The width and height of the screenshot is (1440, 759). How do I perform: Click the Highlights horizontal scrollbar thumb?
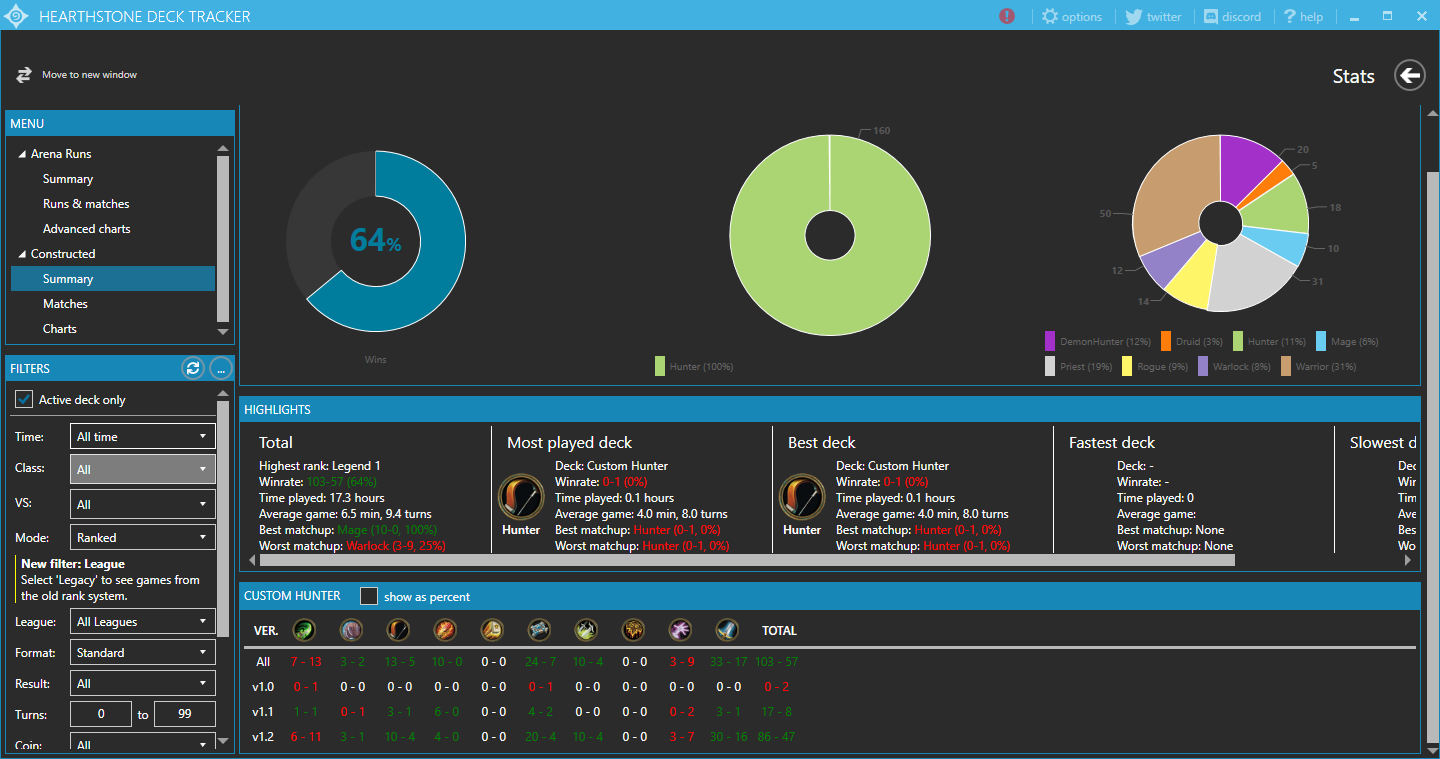pos(747,560)
